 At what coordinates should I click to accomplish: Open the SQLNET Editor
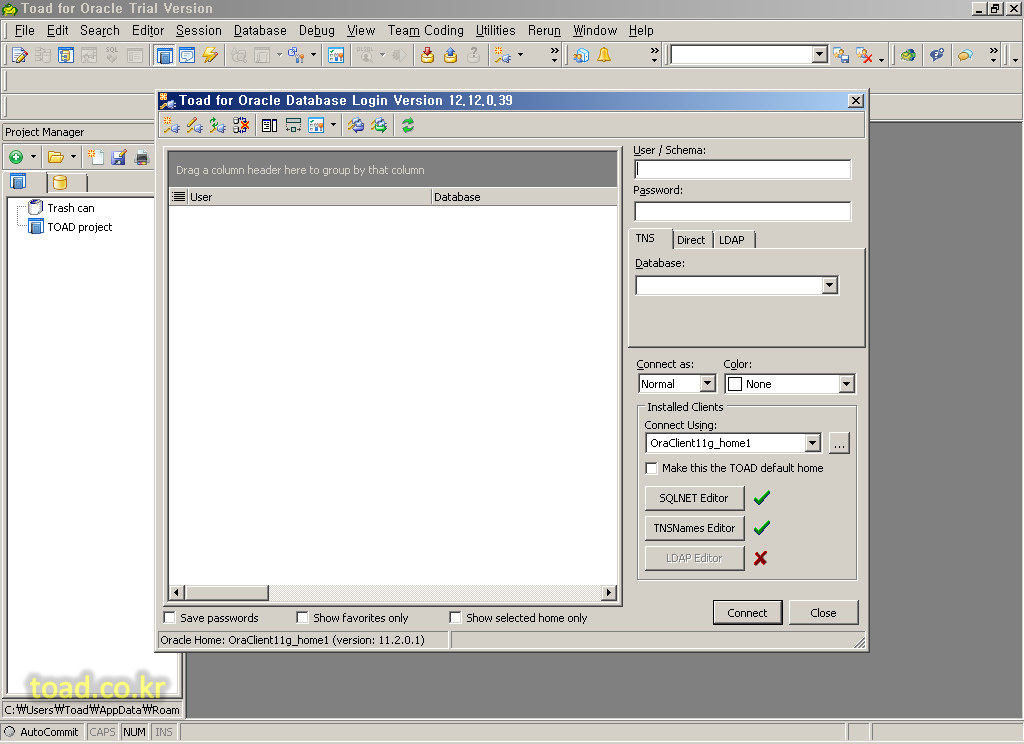coord(694,498)
